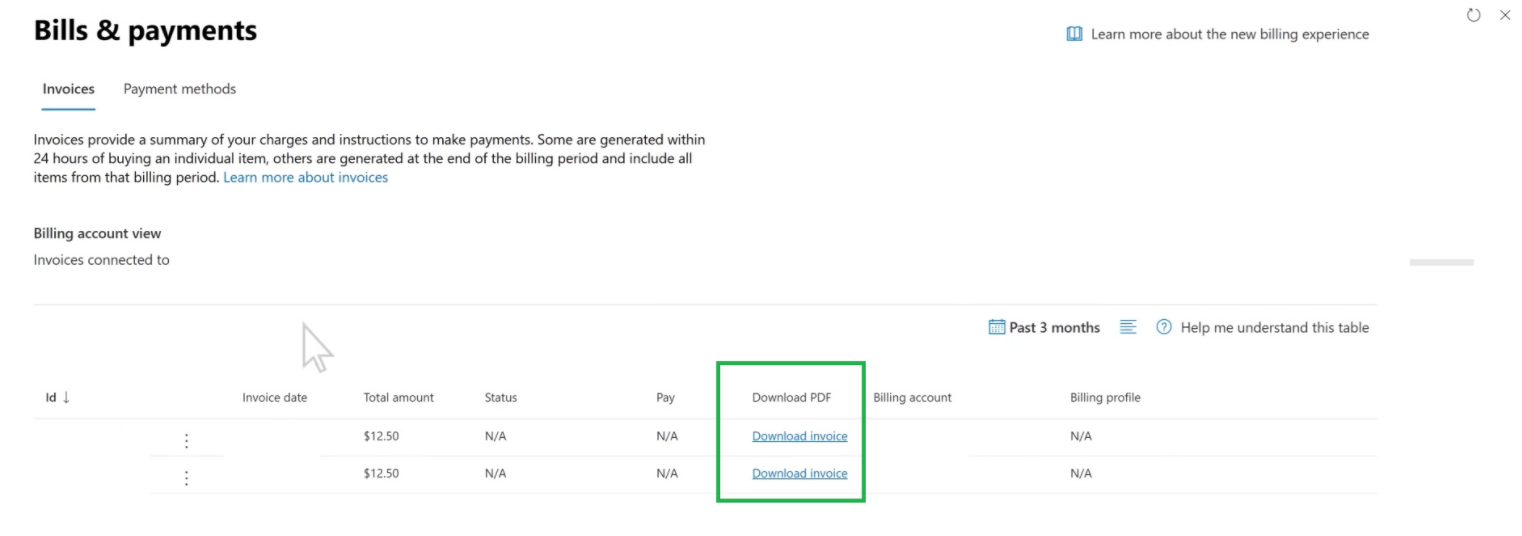Click the $12.50 amount in the first row
1522x536 pixels.
[x=381, y=436]
